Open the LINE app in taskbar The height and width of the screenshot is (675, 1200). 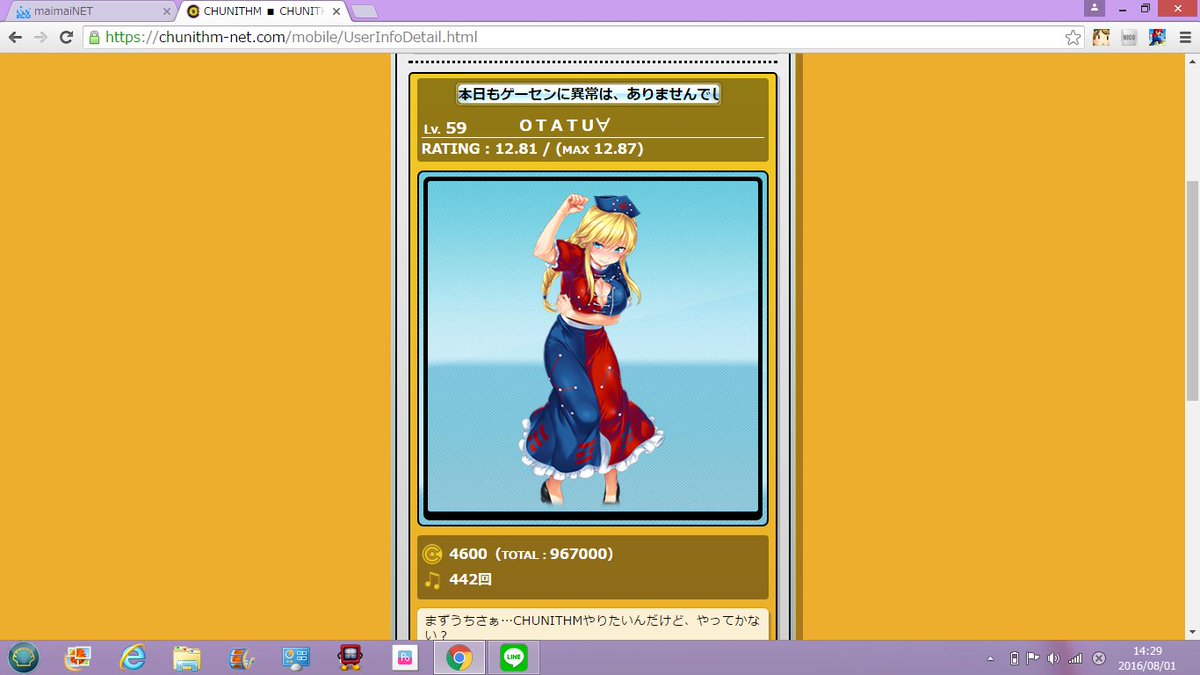coord(514,657)
